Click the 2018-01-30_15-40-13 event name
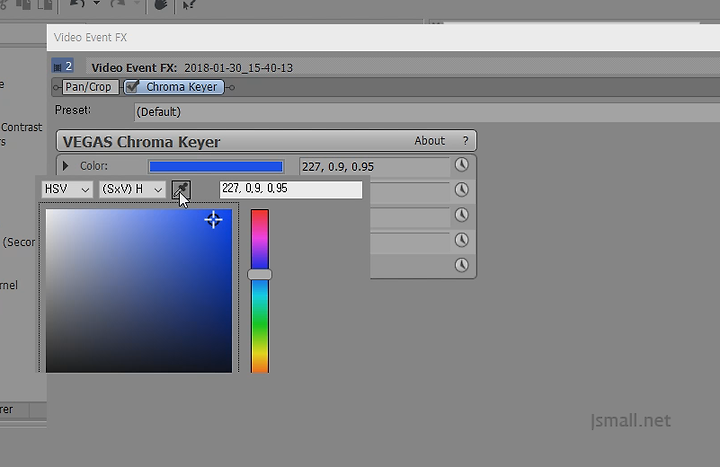The height and width of the screenshot is (467, 720). point(238,68)
